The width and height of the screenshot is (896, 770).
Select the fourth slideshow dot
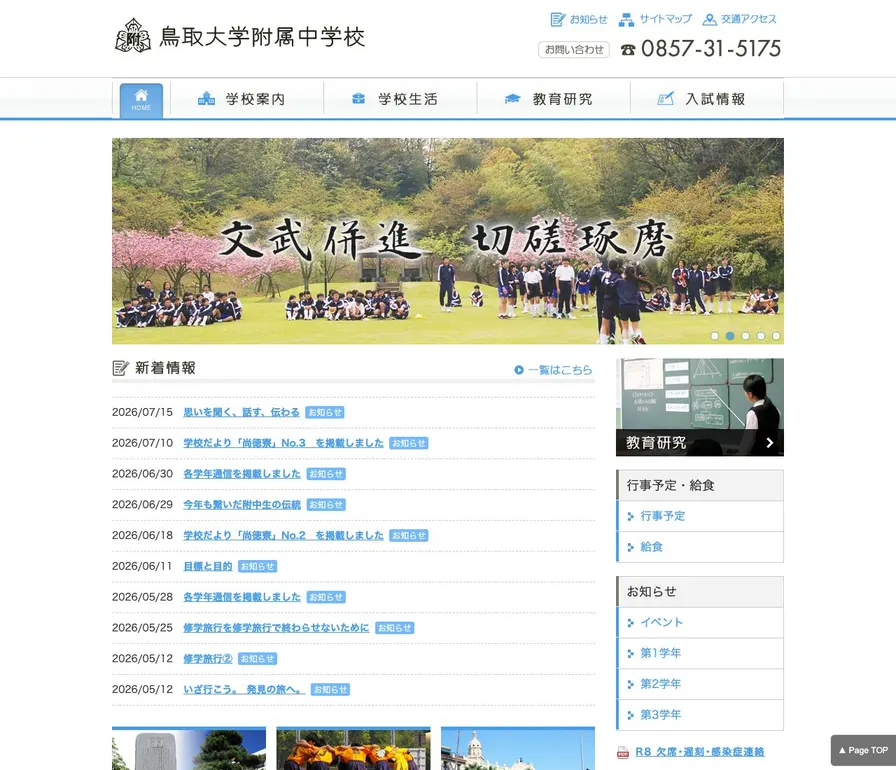[x=761, y=336]
